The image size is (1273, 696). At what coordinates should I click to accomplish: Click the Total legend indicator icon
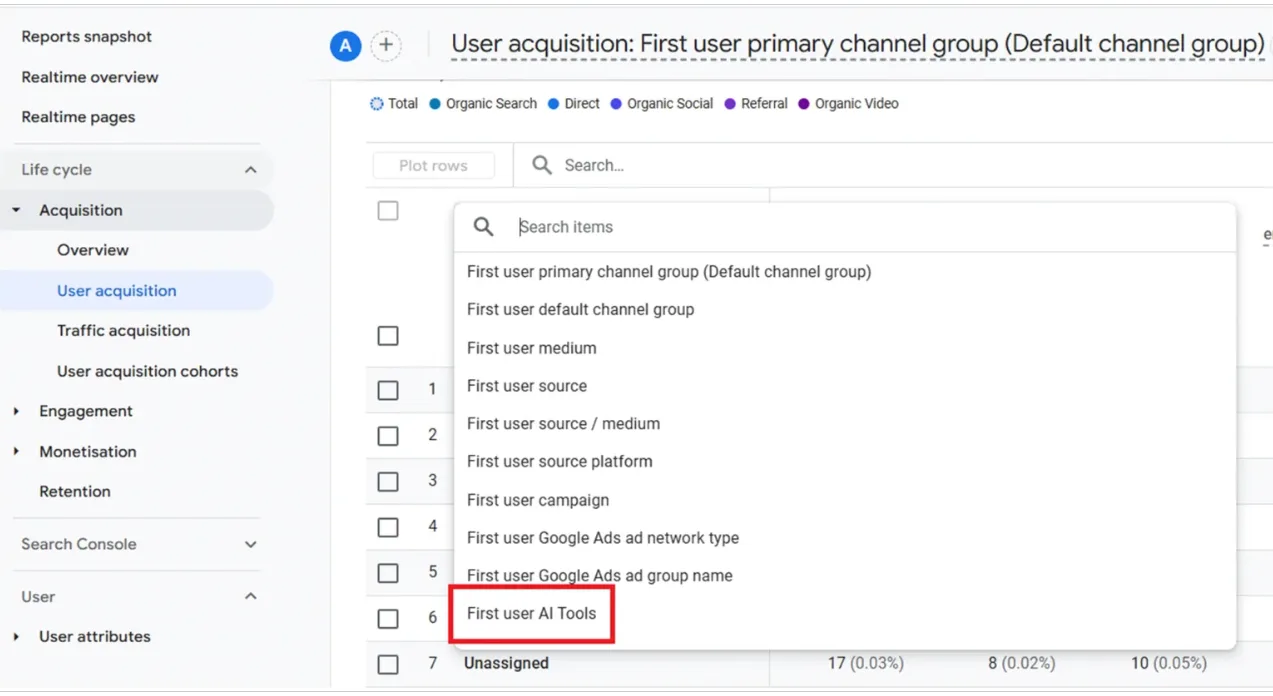point(375,103)
